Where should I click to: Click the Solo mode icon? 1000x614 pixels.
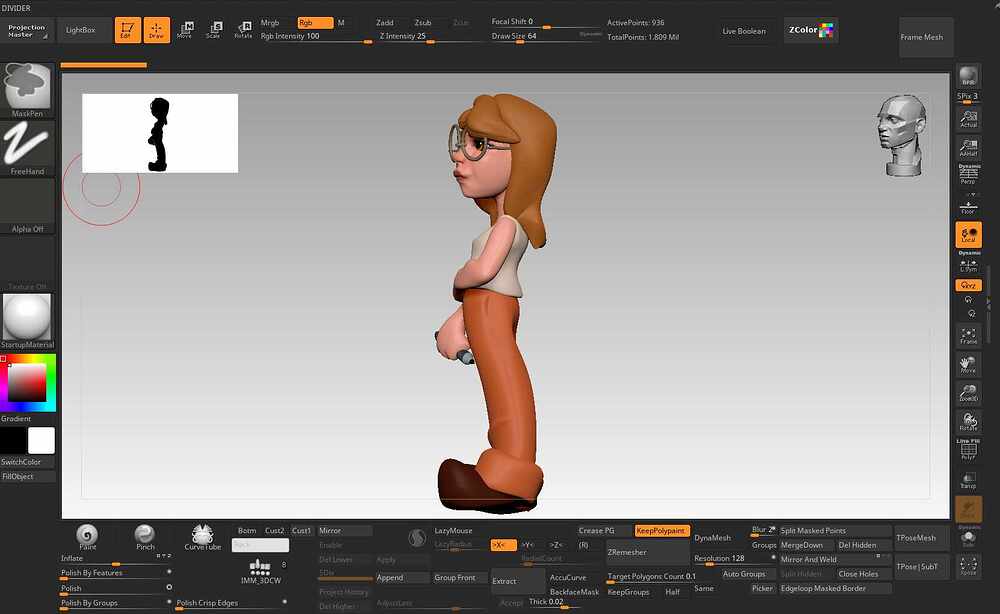tap(968, 539)
